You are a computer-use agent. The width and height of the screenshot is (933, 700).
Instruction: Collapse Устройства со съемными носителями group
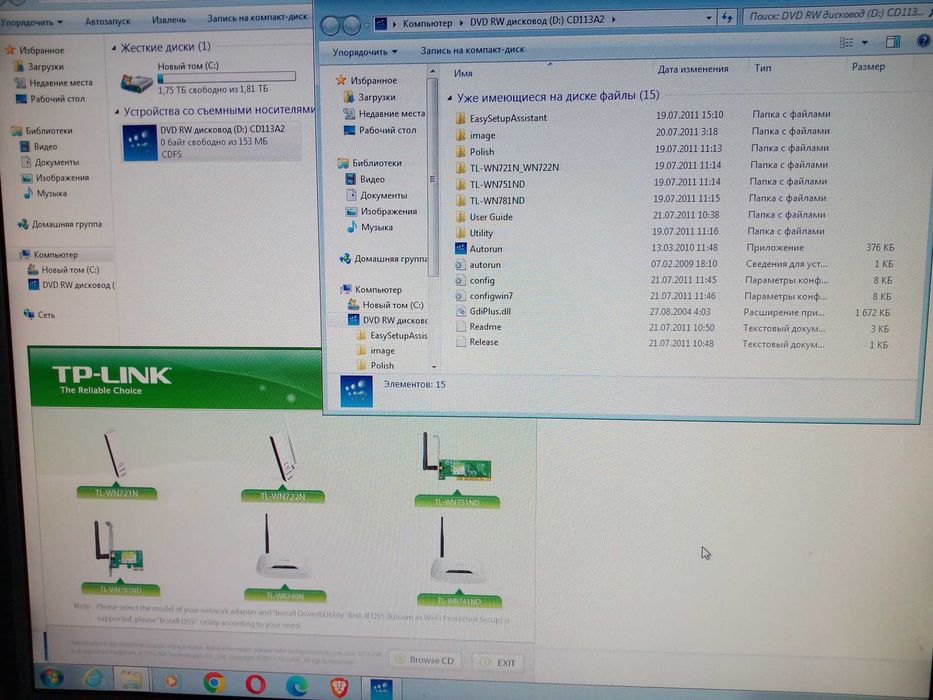point(117,111)
